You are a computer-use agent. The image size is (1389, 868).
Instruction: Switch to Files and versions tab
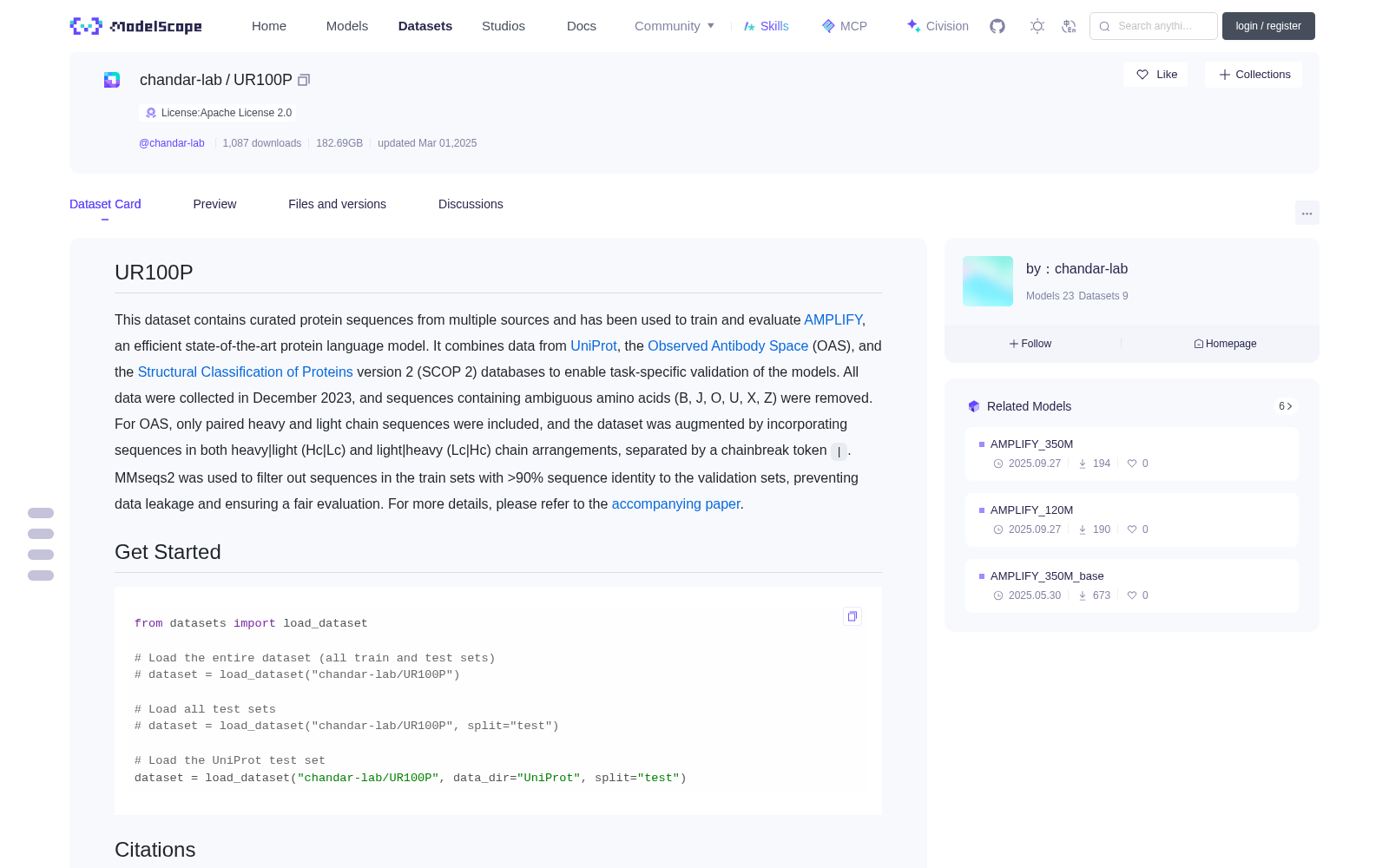click(337, 204)
